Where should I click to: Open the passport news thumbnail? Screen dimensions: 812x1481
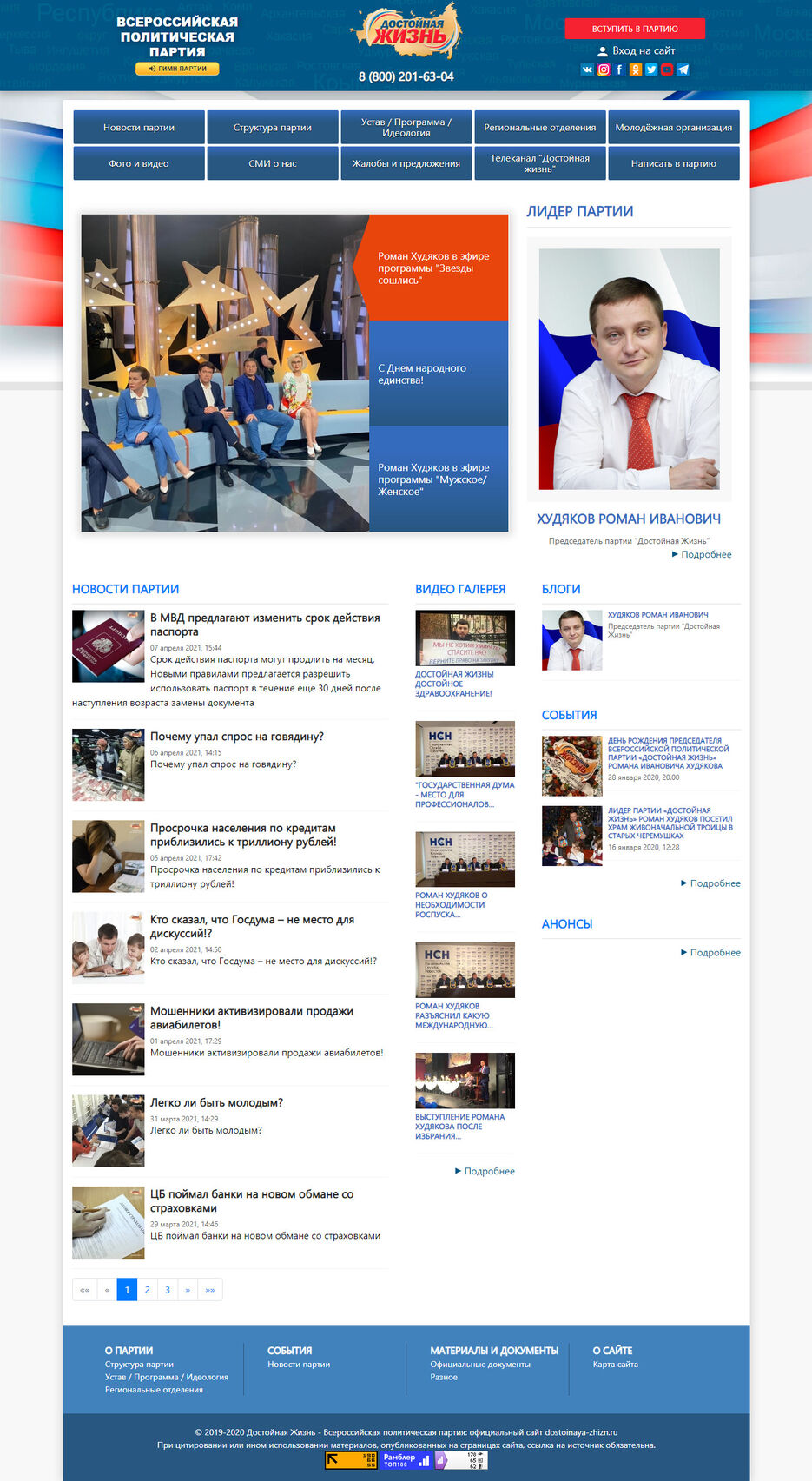[x=109, y=646]
